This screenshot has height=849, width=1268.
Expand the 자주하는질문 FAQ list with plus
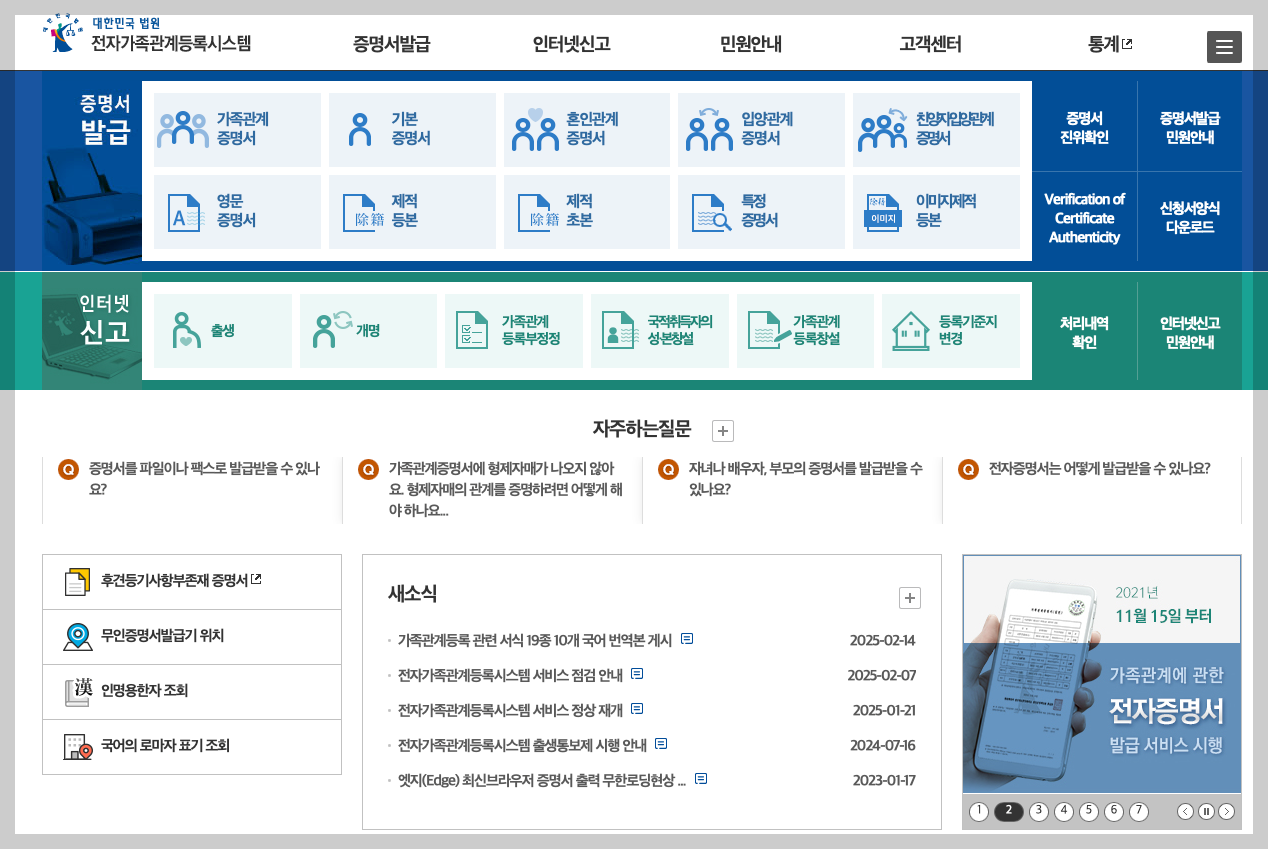(x=722, y=431)
